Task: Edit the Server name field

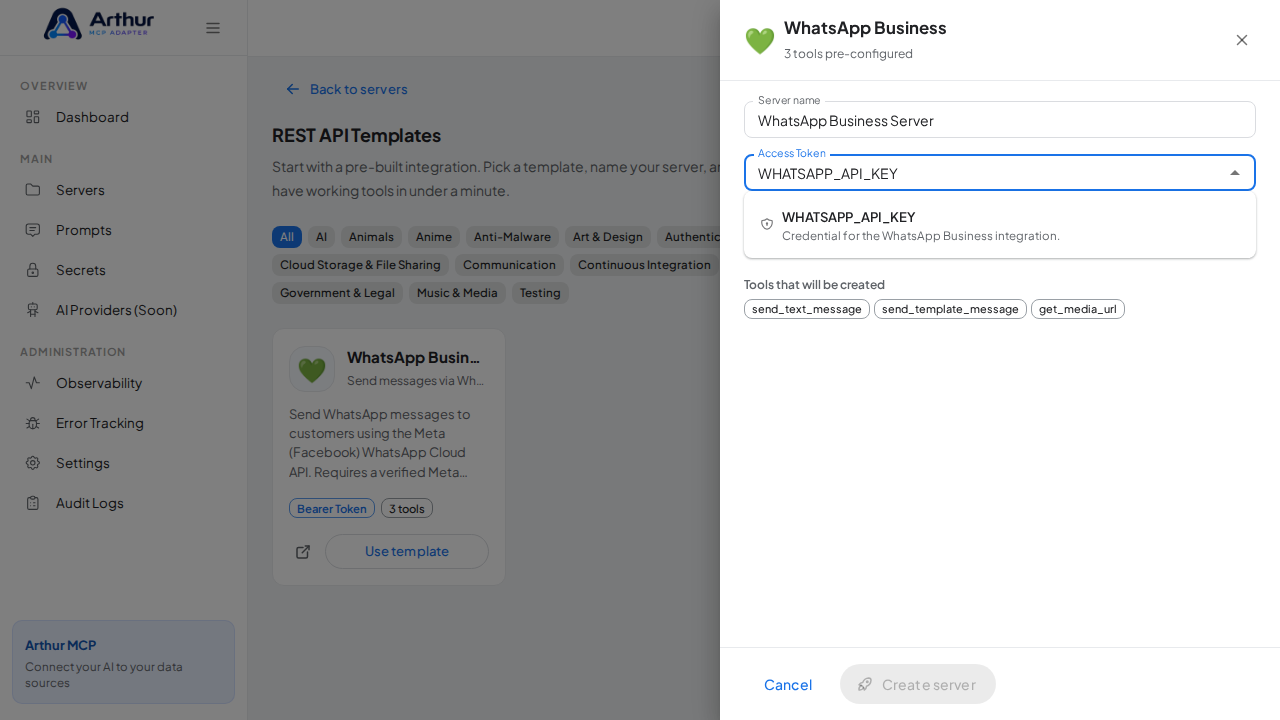Action: (1000, 120)
